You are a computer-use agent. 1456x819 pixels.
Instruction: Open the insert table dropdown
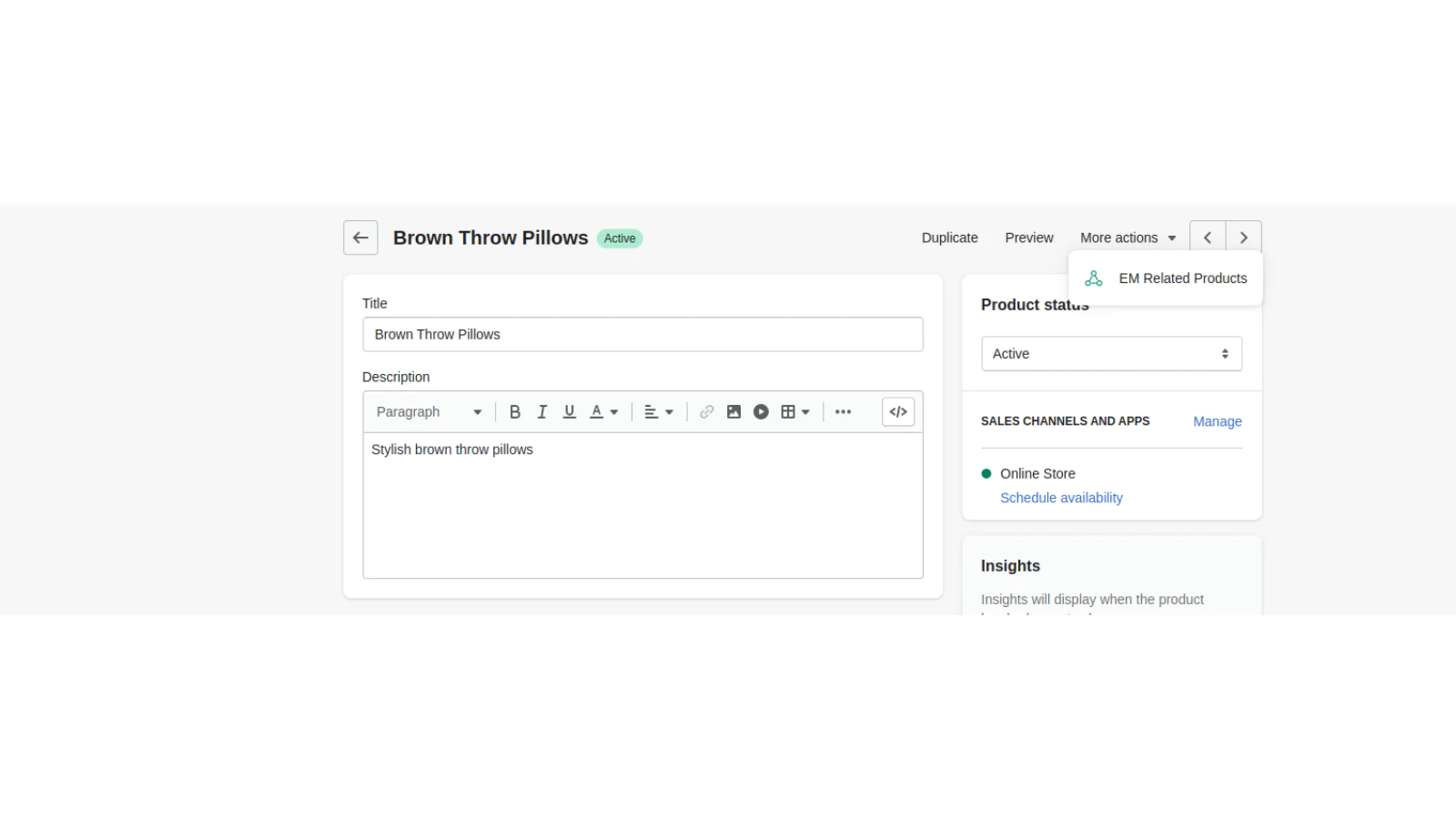pos(795,412)
